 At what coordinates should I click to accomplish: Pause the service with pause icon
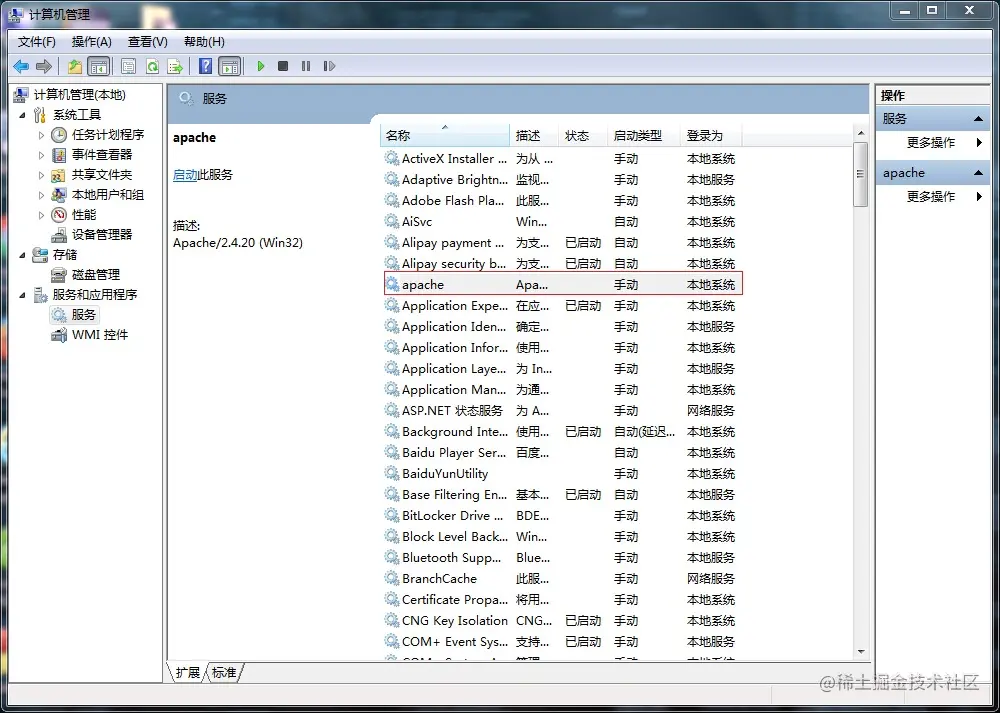[306, 66]
